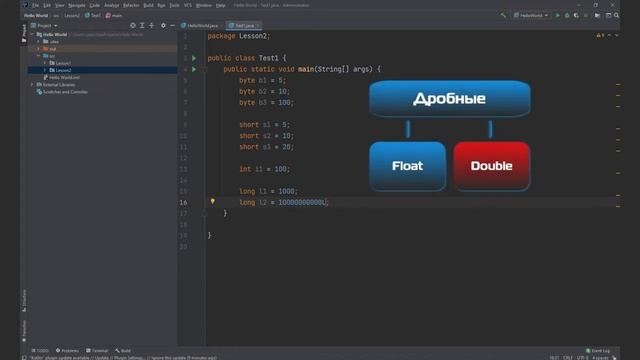Collapse the src folder arrow
The width and height of the screenshot is (640, 360).
click(39, 56)
